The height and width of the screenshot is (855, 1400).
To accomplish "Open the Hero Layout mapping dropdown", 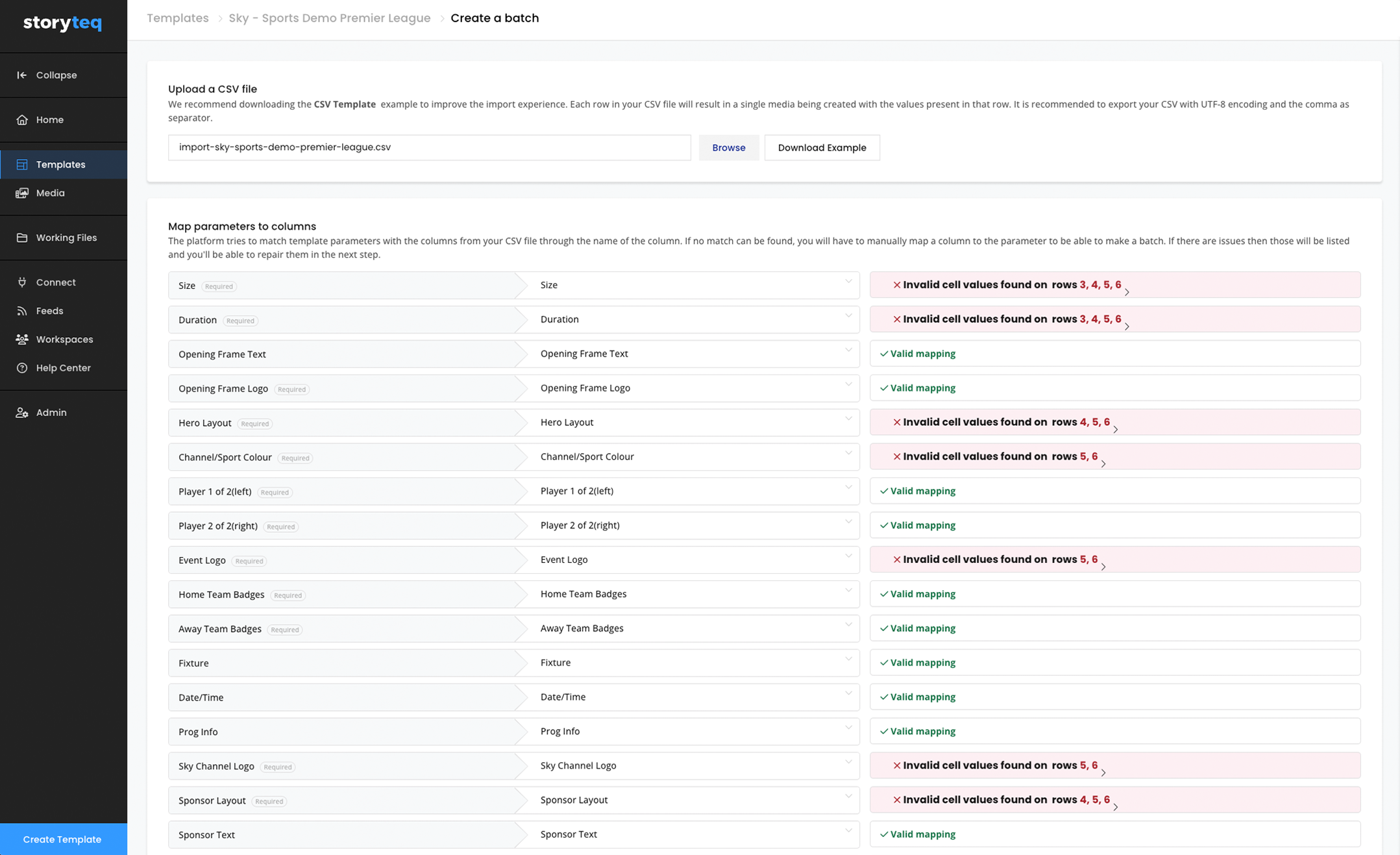I will (848, 419).
